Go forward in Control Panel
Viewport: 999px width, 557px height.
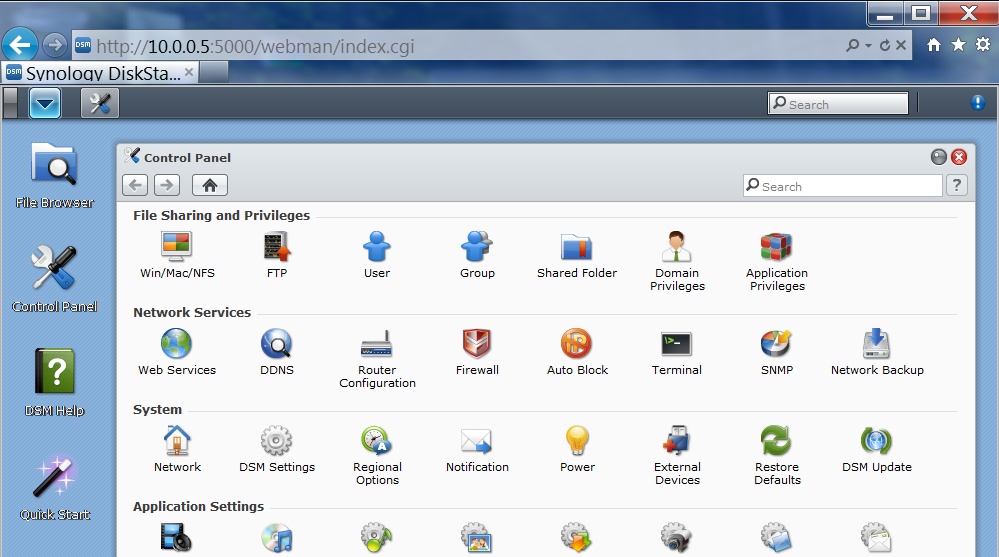167,185
